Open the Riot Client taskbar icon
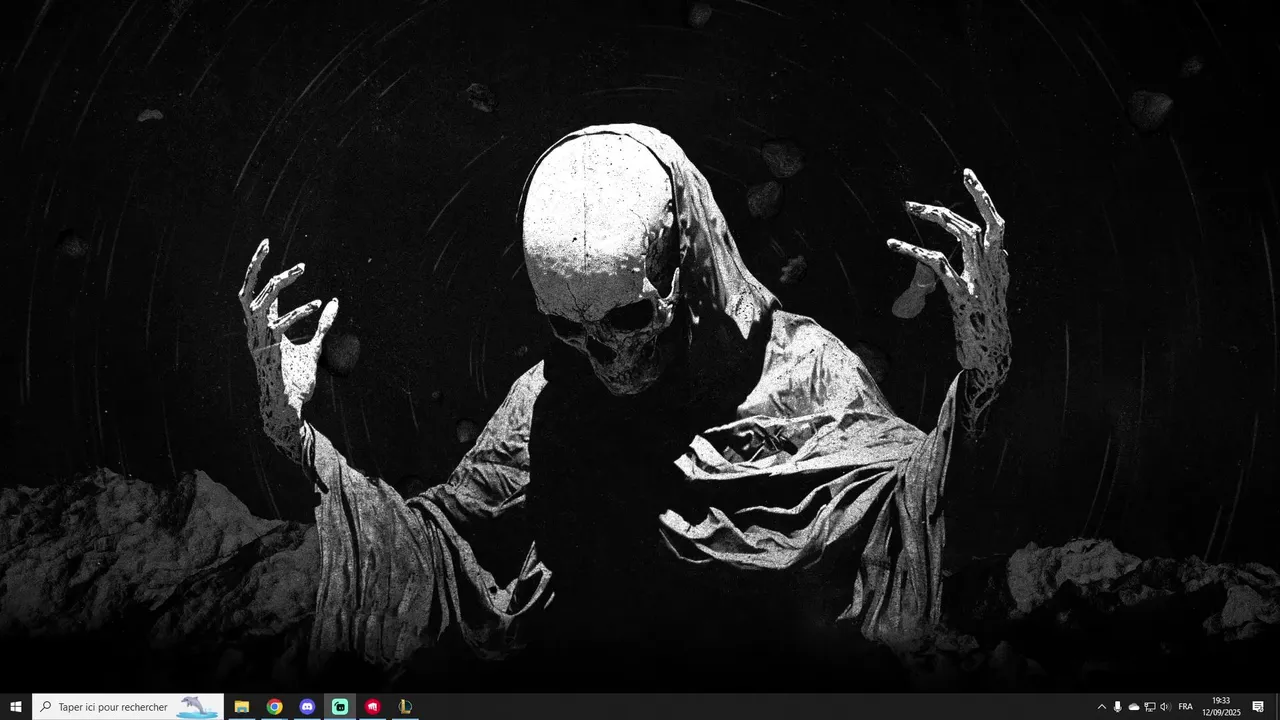1280x720 pixels. click(x=373, y=707)
